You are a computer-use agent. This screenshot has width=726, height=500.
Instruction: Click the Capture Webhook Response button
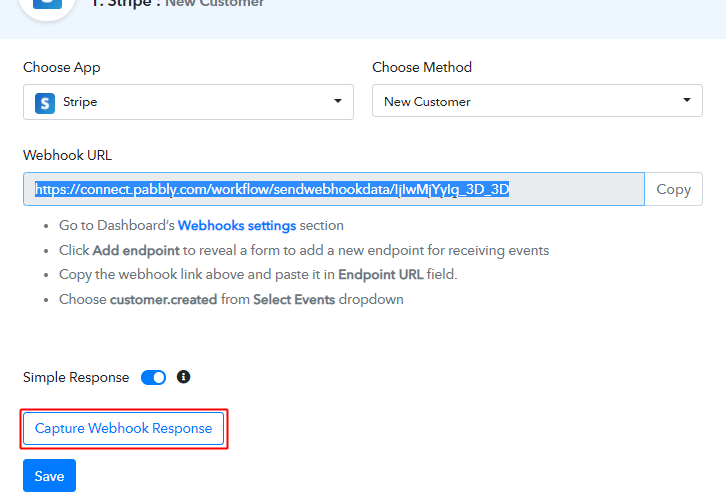coord(124,428)
